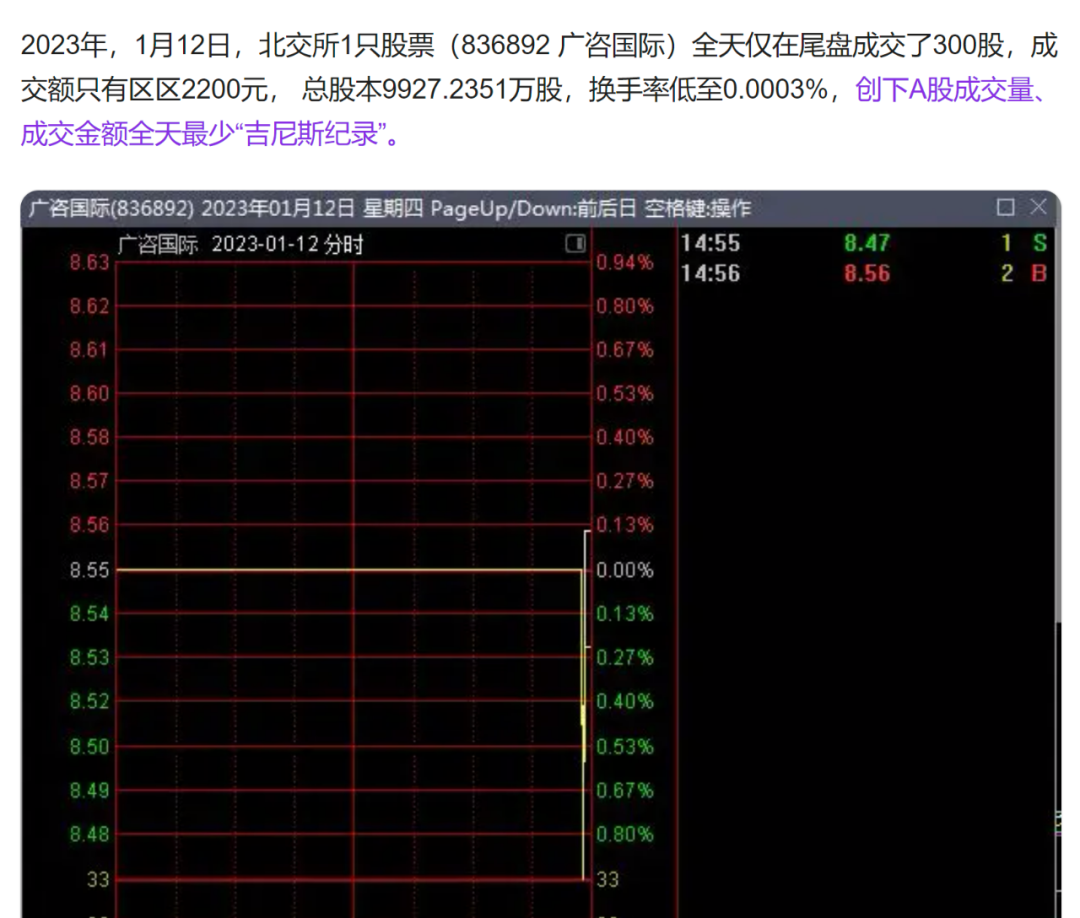Viewport: 1080px width, 918px height.
Task: Toggle the side panel icon beside the 分时 title
Action: point(575,243)
